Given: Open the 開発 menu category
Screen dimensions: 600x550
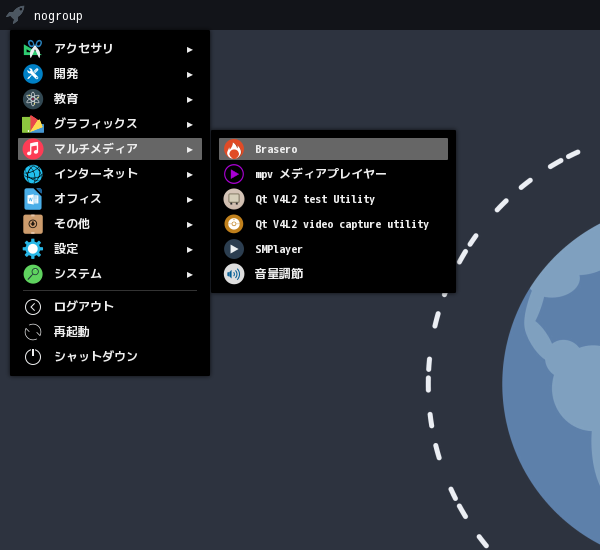Looking at the screenshot, I should click(x=110, y=74).
